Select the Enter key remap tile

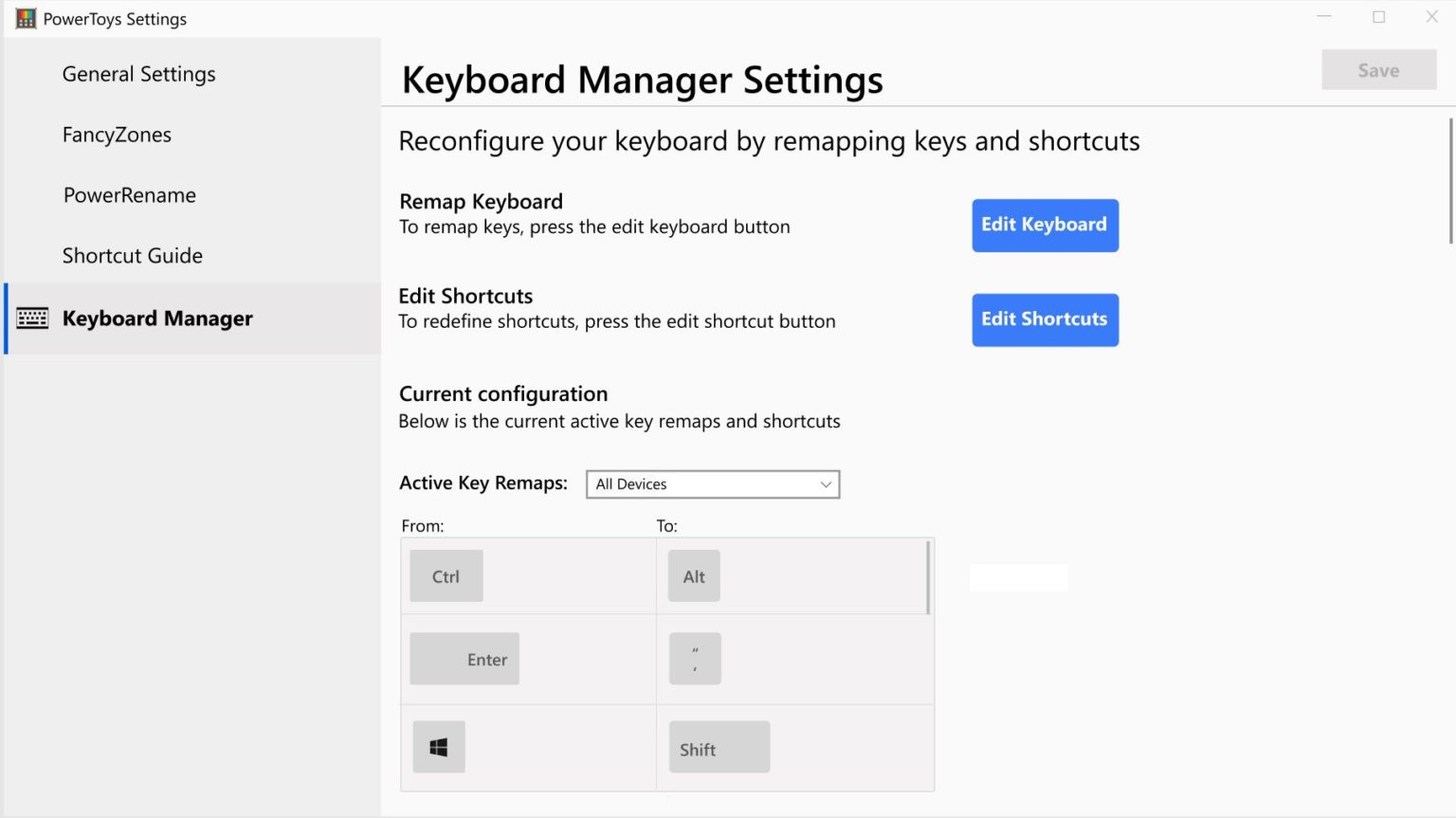coord(464,658)
